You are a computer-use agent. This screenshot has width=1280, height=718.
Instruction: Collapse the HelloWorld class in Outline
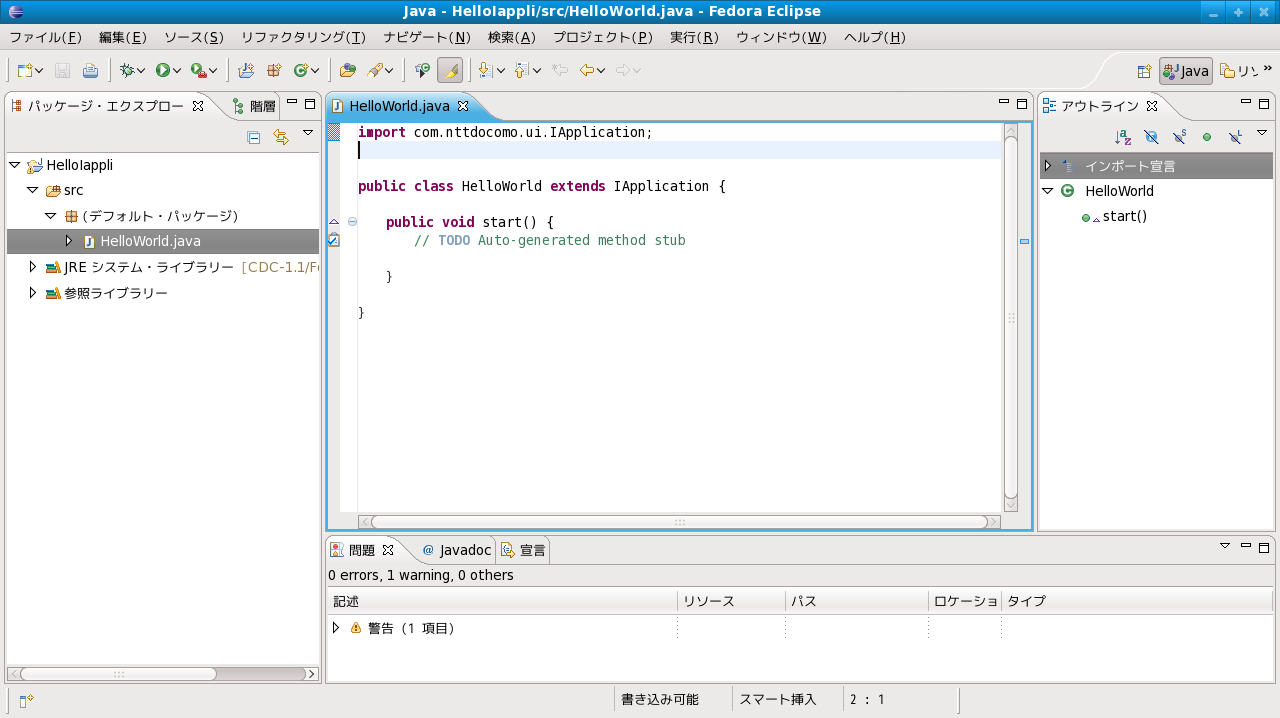coord(1047,191)
